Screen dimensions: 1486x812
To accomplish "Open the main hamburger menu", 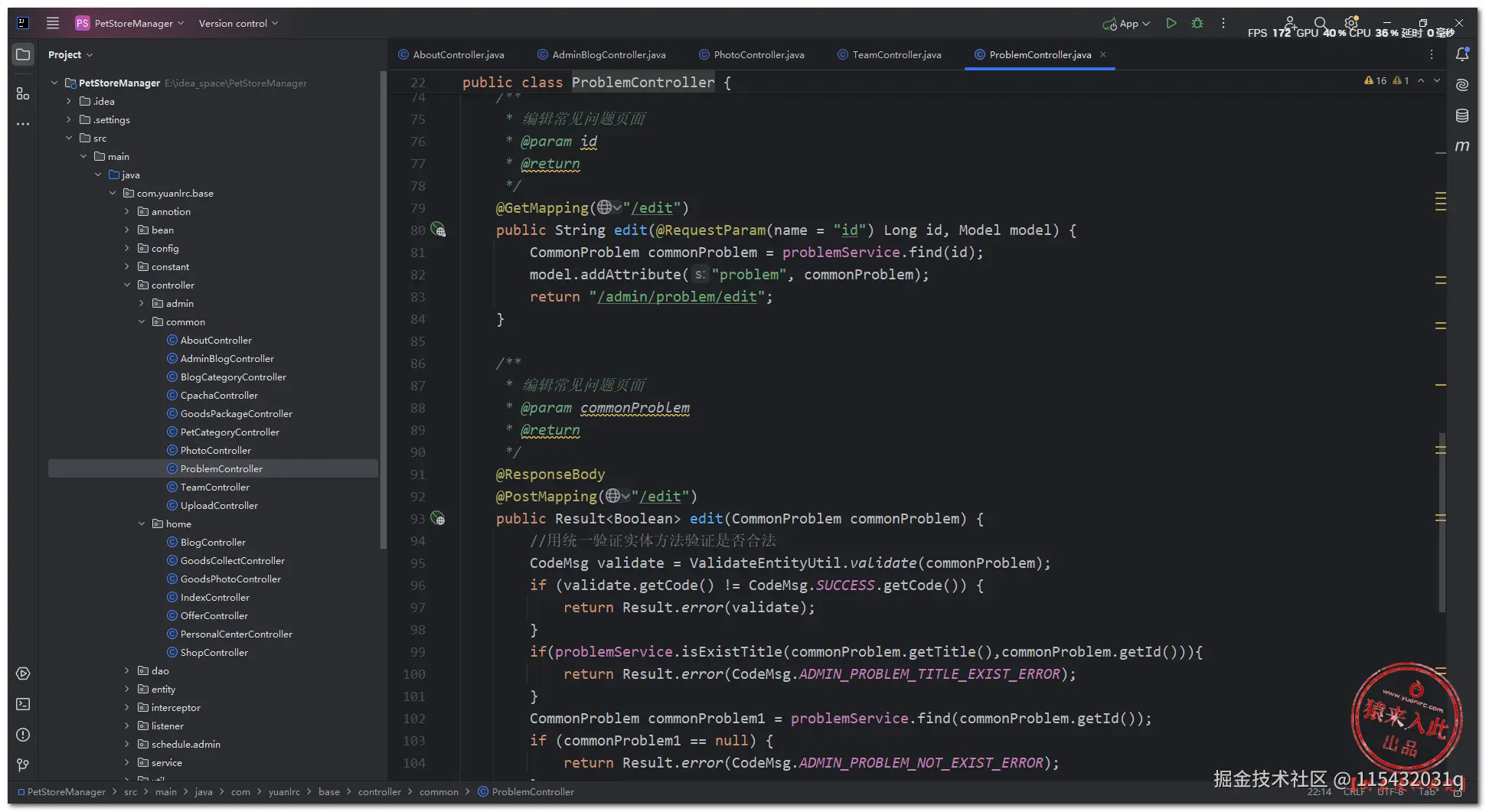I will pos(53,23).
